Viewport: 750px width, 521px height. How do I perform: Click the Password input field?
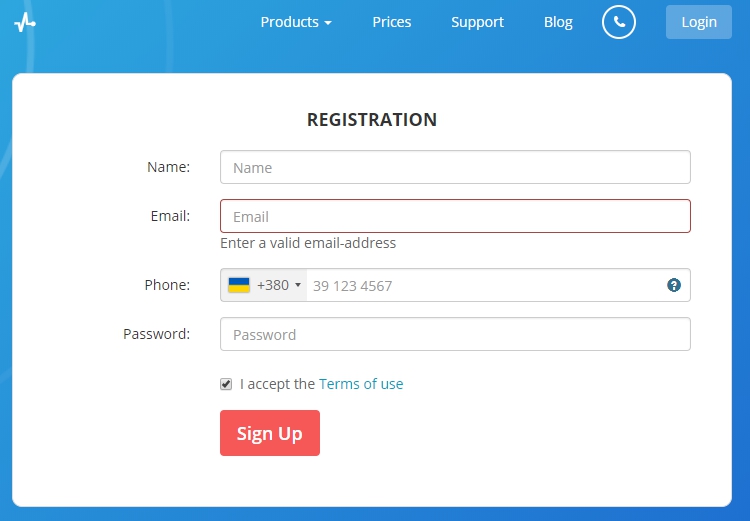(455, 334)
